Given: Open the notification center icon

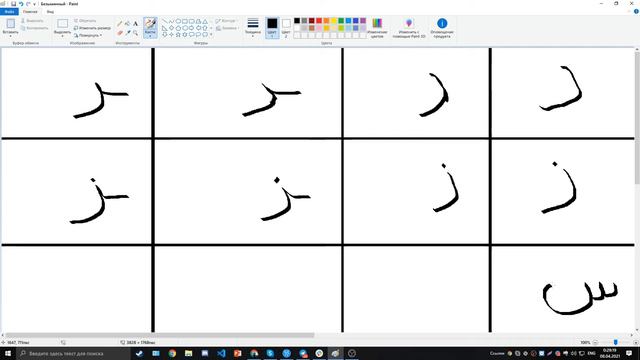Looking at the screenshot, I should (629, 353).
